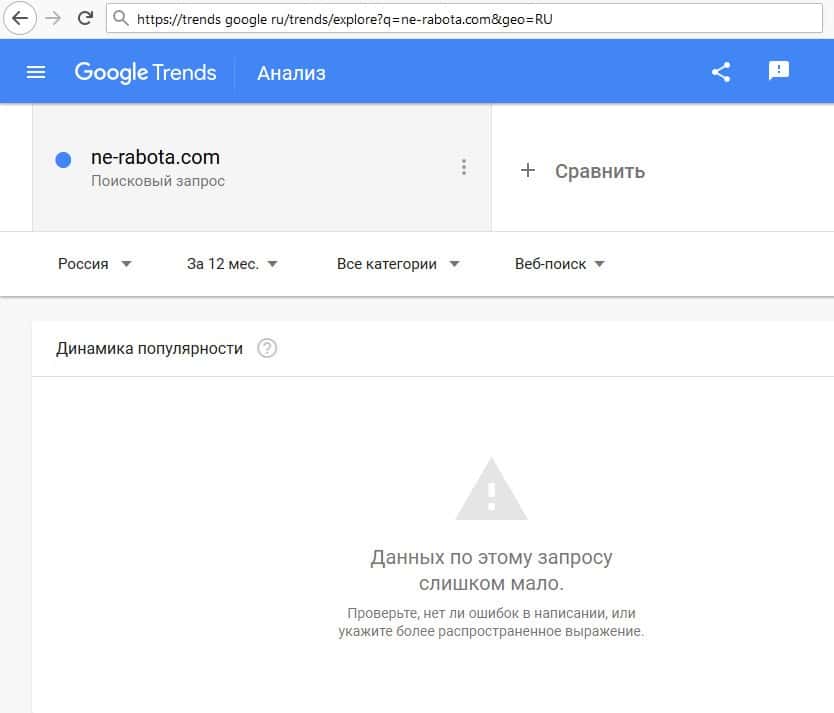Click the Google Trends logo

point(145,72)
